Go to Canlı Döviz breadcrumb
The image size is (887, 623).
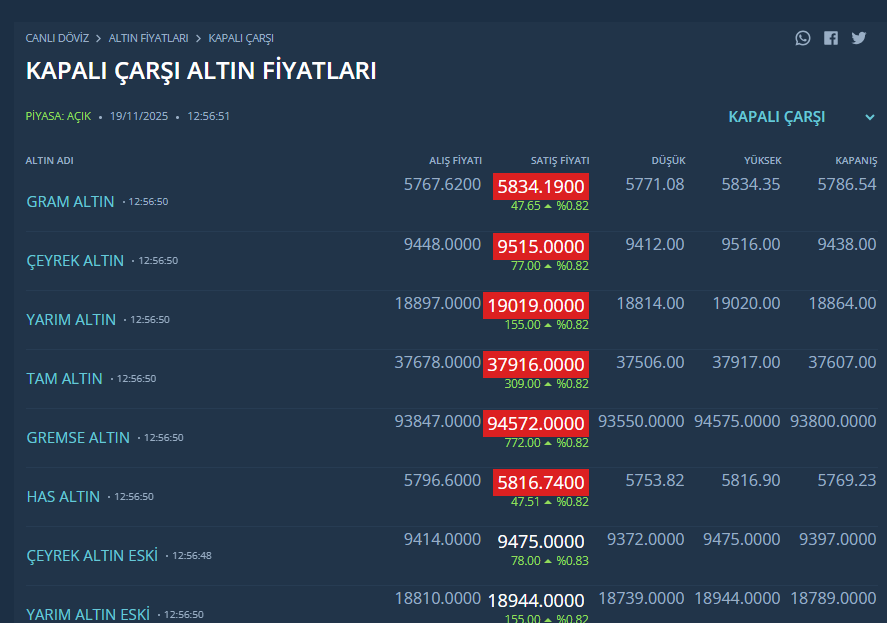tap(57, 38)
